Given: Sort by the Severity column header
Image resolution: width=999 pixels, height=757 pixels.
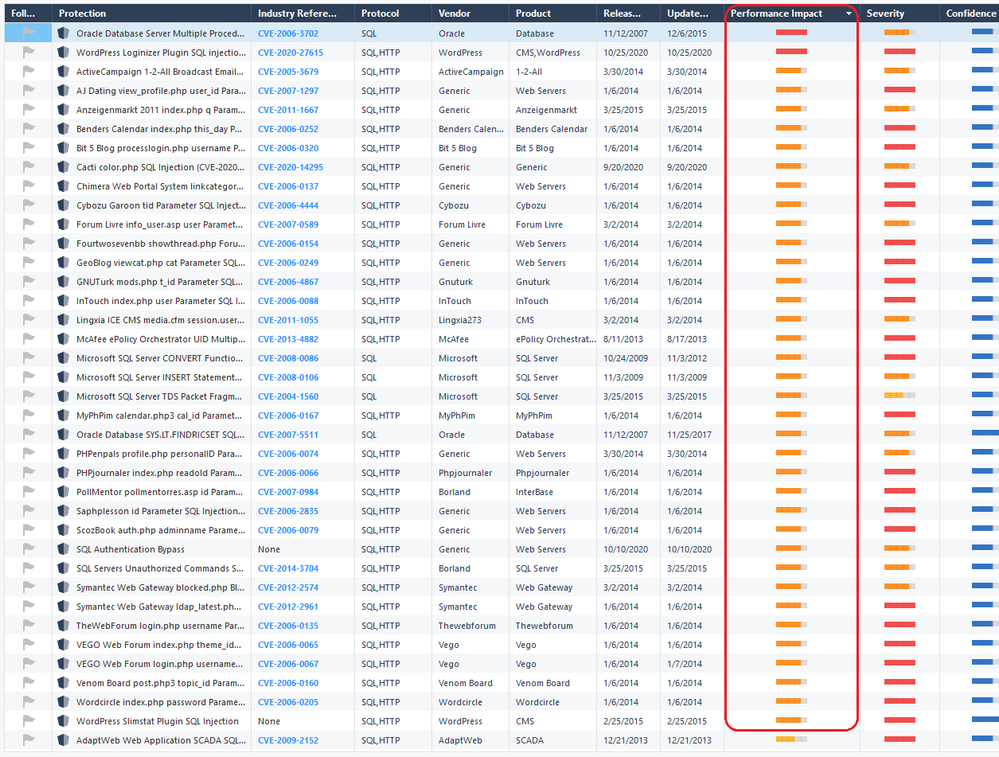Looking at the screenshot, I should coord(900,13).
